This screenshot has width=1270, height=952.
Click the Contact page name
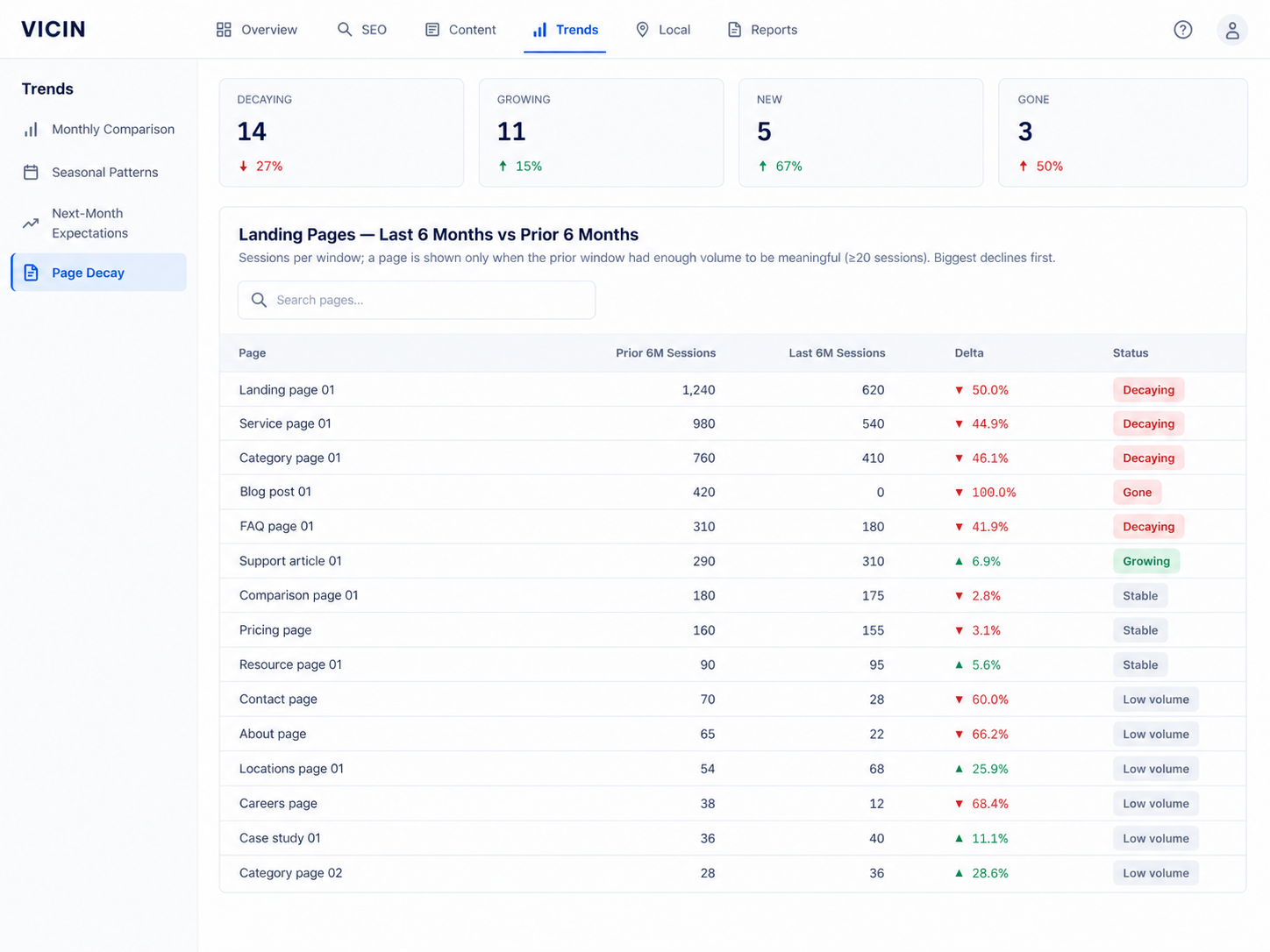278,700
